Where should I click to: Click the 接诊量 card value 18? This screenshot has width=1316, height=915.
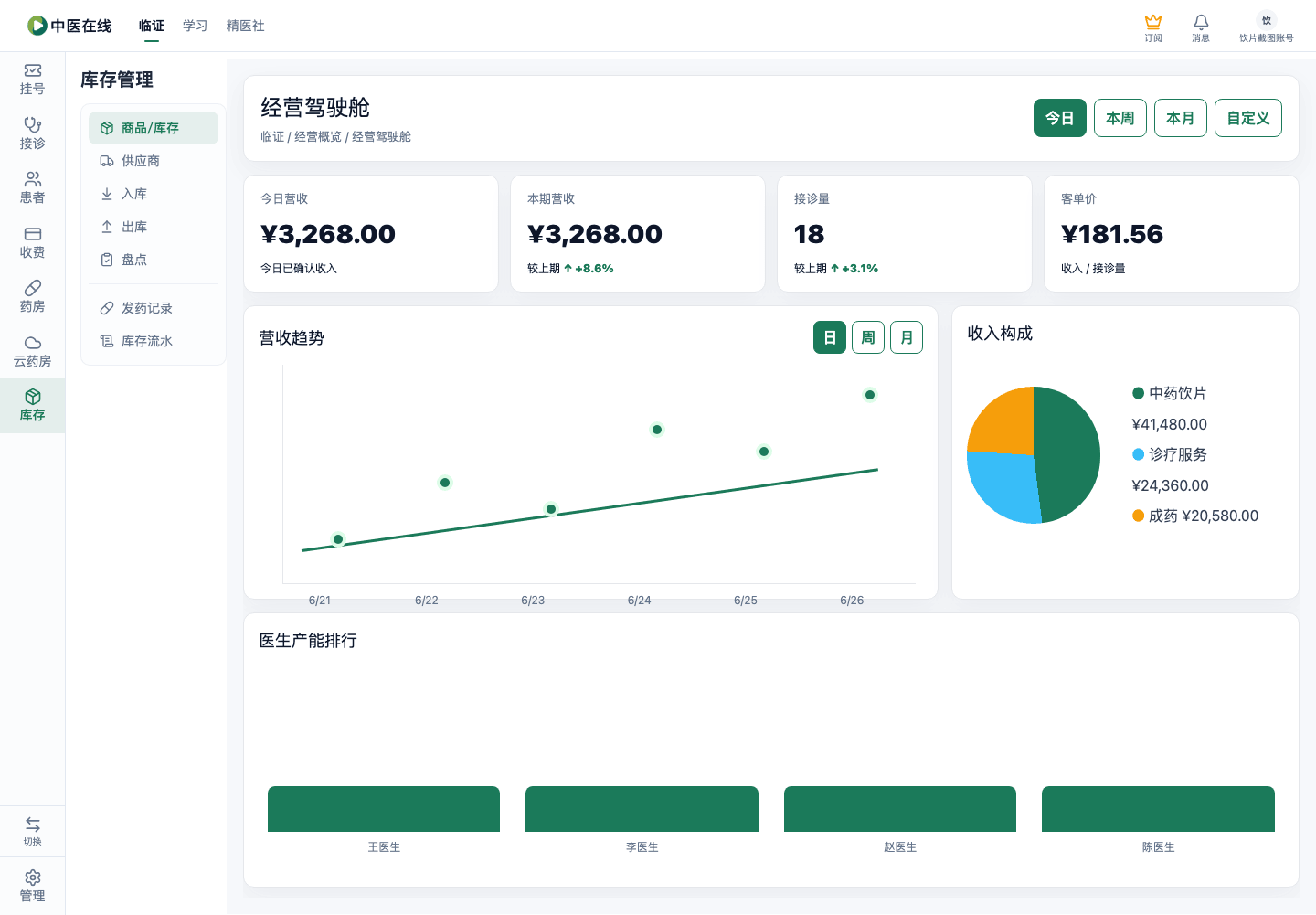810,234
